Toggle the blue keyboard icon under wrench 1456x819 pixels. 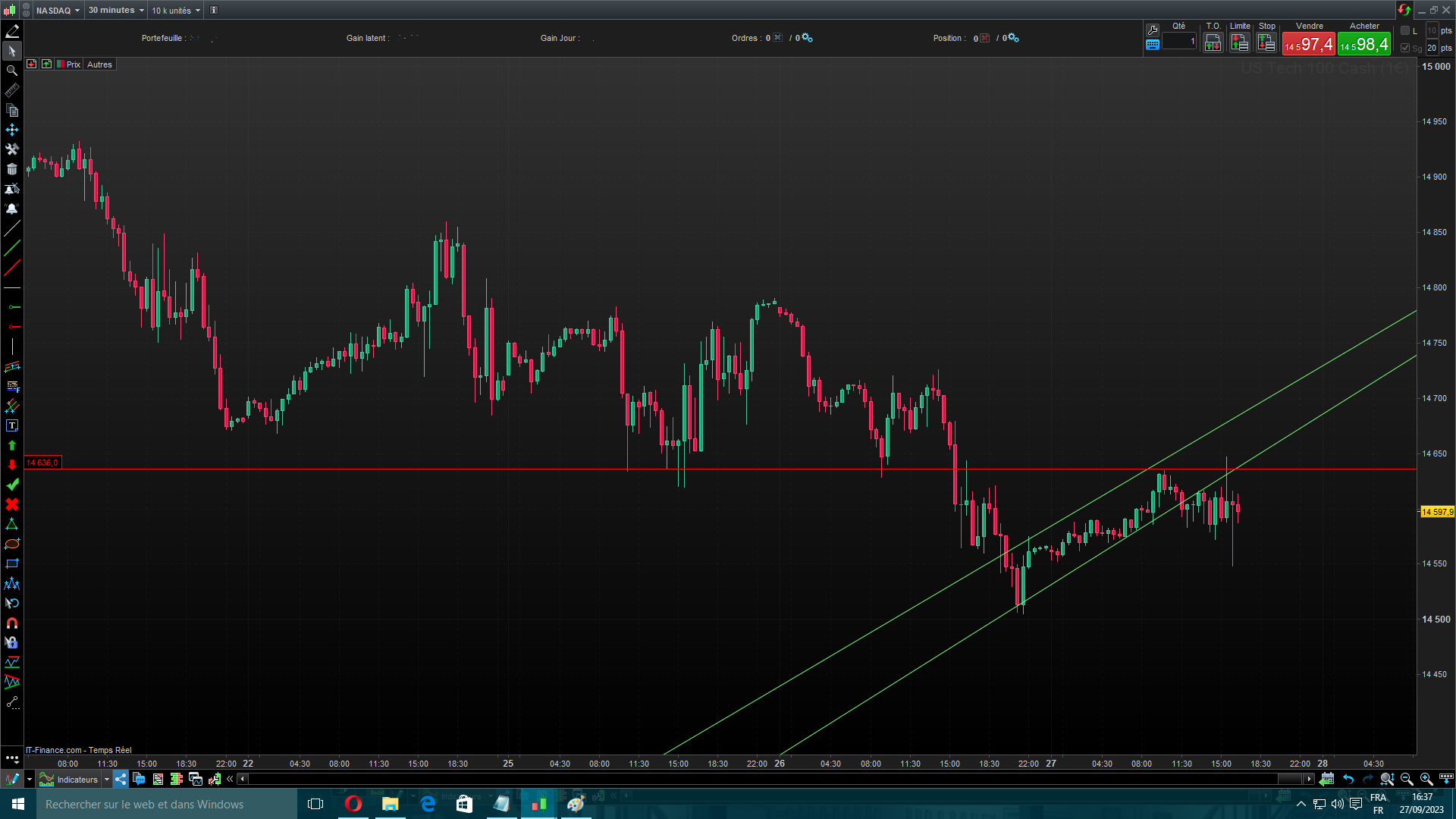tap(1153, 45)
